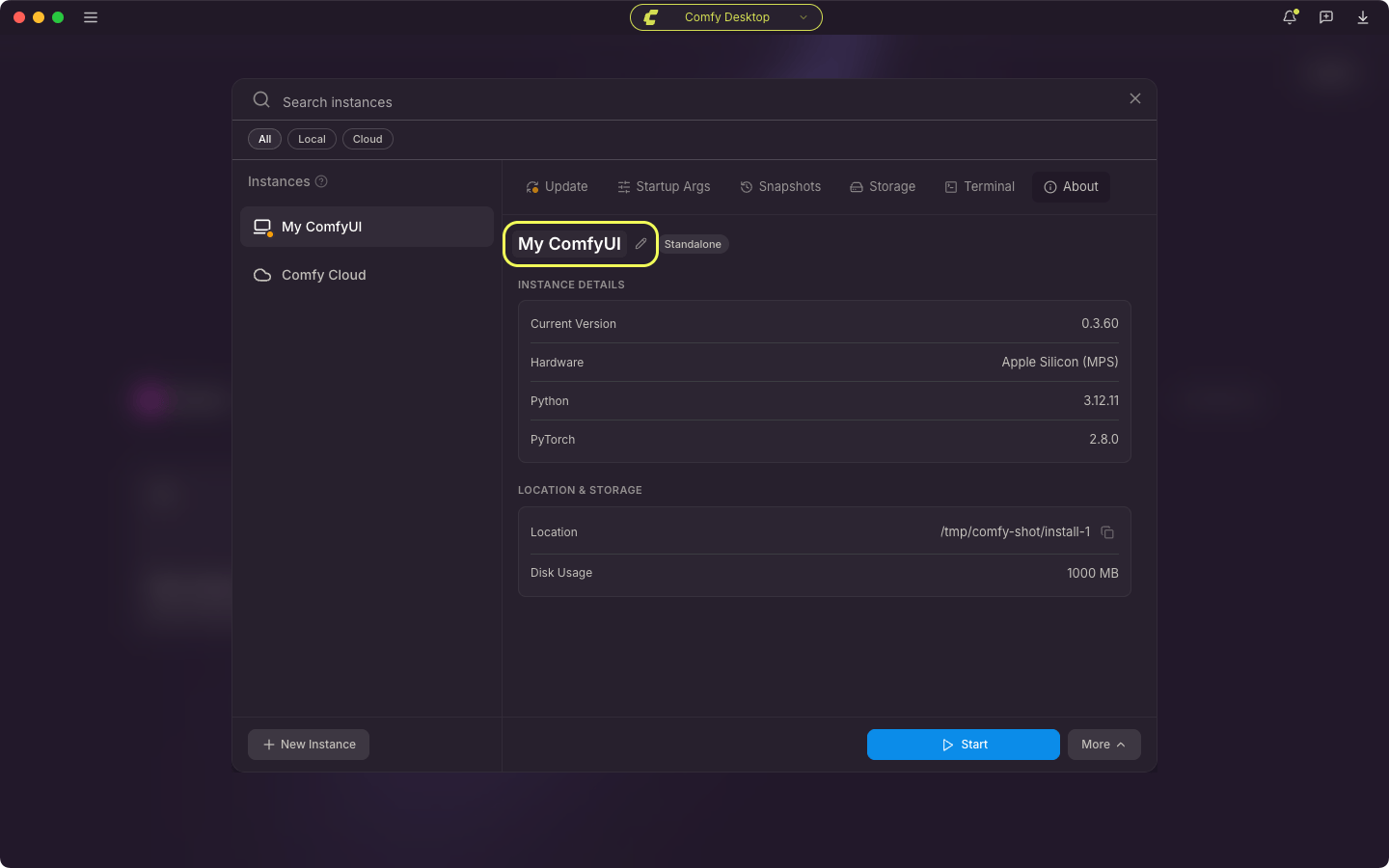The image size is (1389, 868).
Task: Select the About tab
Action: [1071, 187]
